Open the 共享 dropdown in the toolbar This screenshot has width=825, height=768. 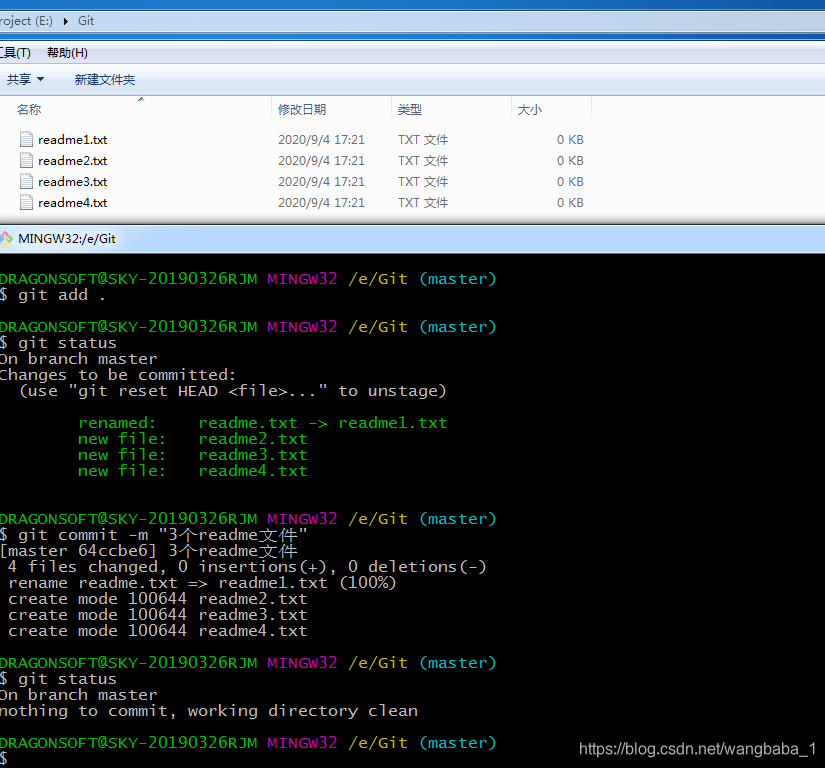25,79
